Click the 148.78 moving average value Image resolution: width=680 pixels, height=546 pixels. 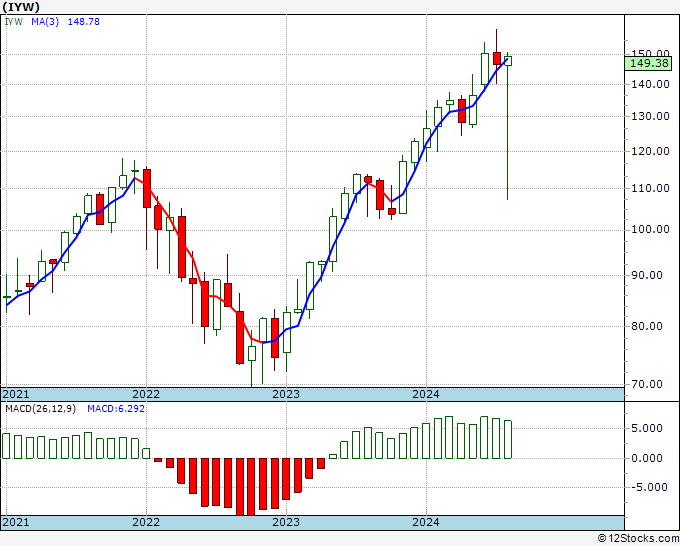point(84,22)
